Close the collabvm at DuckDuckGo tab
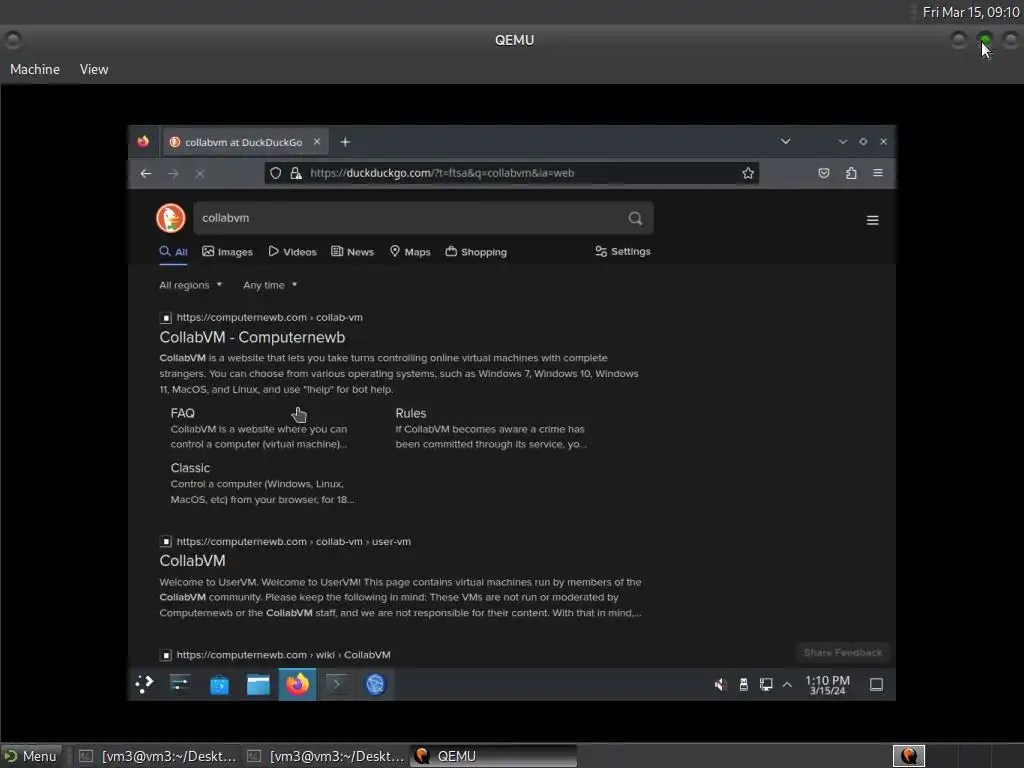The width and height of the screenshot is (1024, 768). click(317, 142)
